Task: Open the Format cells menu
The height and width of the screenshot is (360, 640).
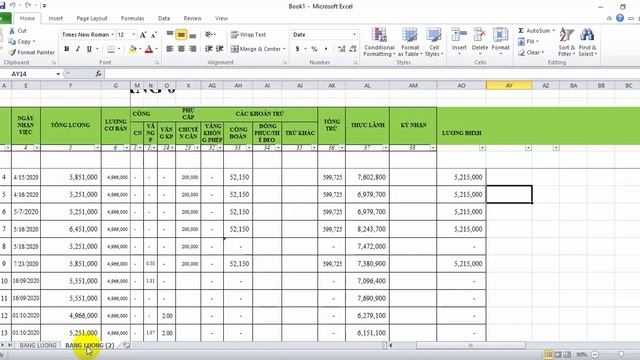Action: tap(500, 41)
